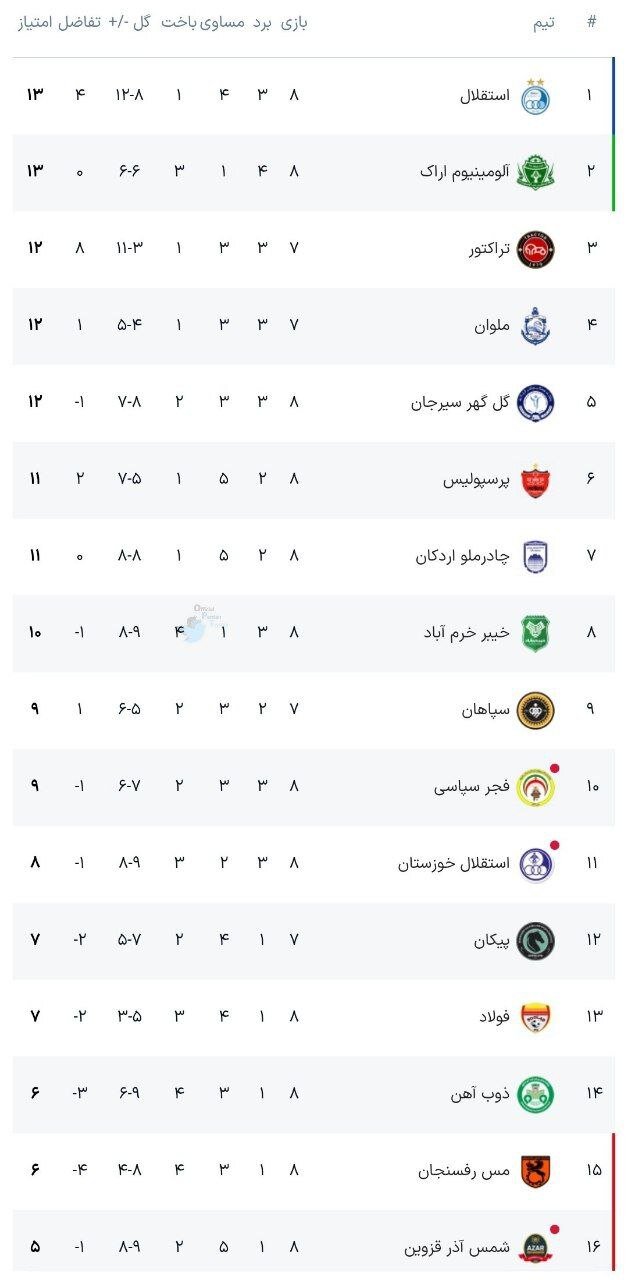Click the Gol Gohar Sirjan crest
The width and height of the screenshot is (628, 1280).
point(536,403)
